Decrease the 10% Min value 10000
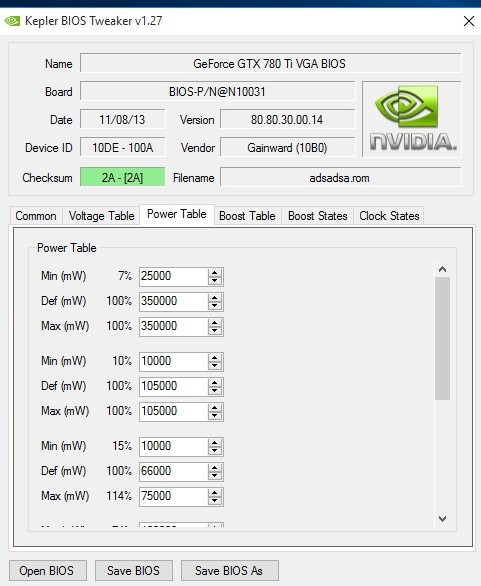 pos(215,366)
